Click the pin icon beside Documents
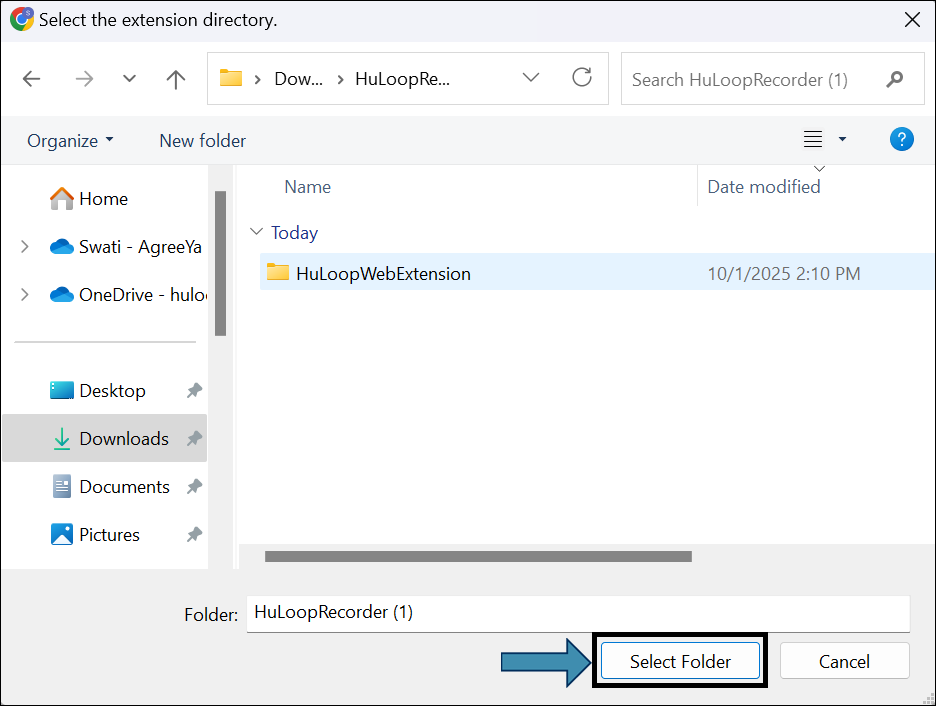Screen dimensions: 936x706 [x=194, y=487]
